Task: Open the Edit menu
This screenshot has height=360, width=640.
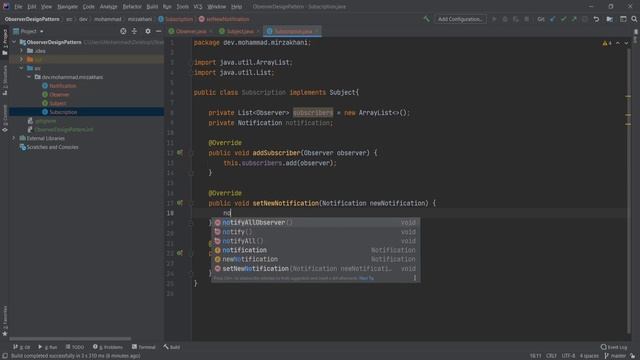Action: tap(32, 7)
